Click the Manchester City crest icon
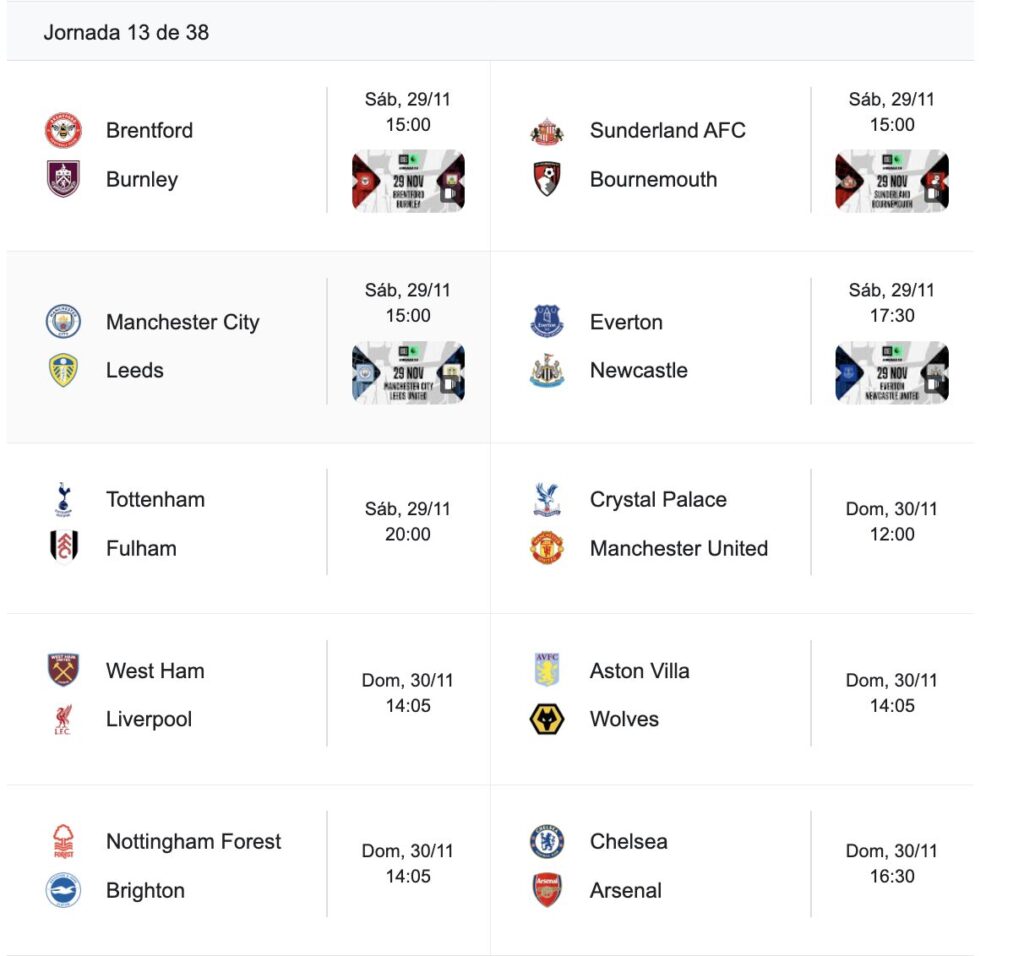 tap(63, 322)
